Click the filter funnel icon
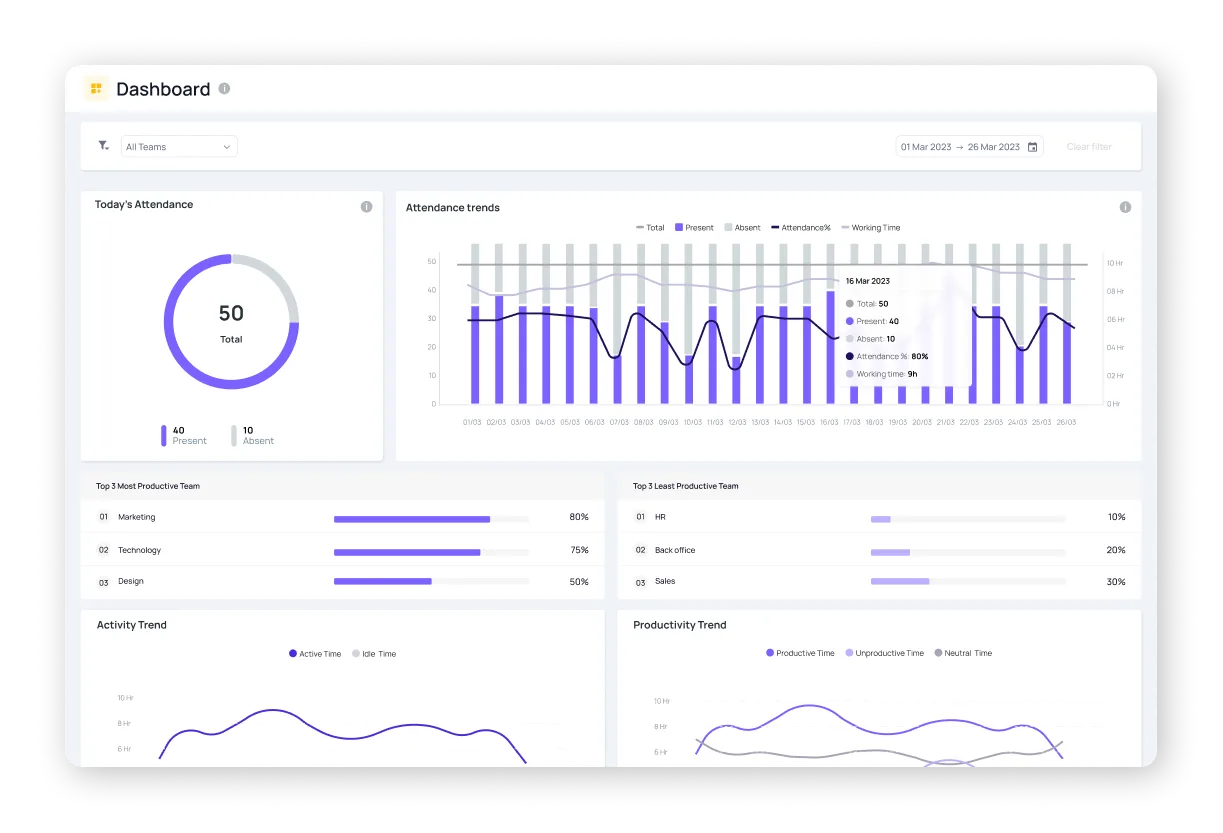This screenshot has height=833, width=1223. 103,145
